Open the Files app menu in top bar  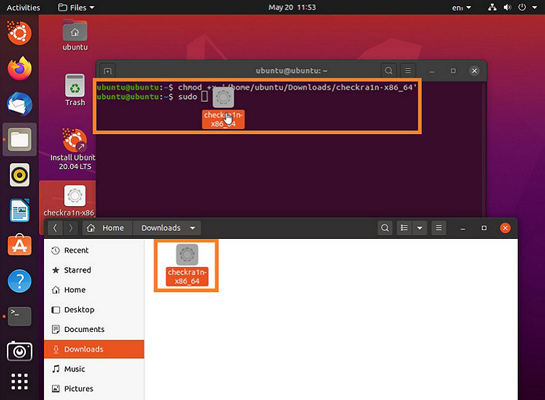click(x=76, y=7)
